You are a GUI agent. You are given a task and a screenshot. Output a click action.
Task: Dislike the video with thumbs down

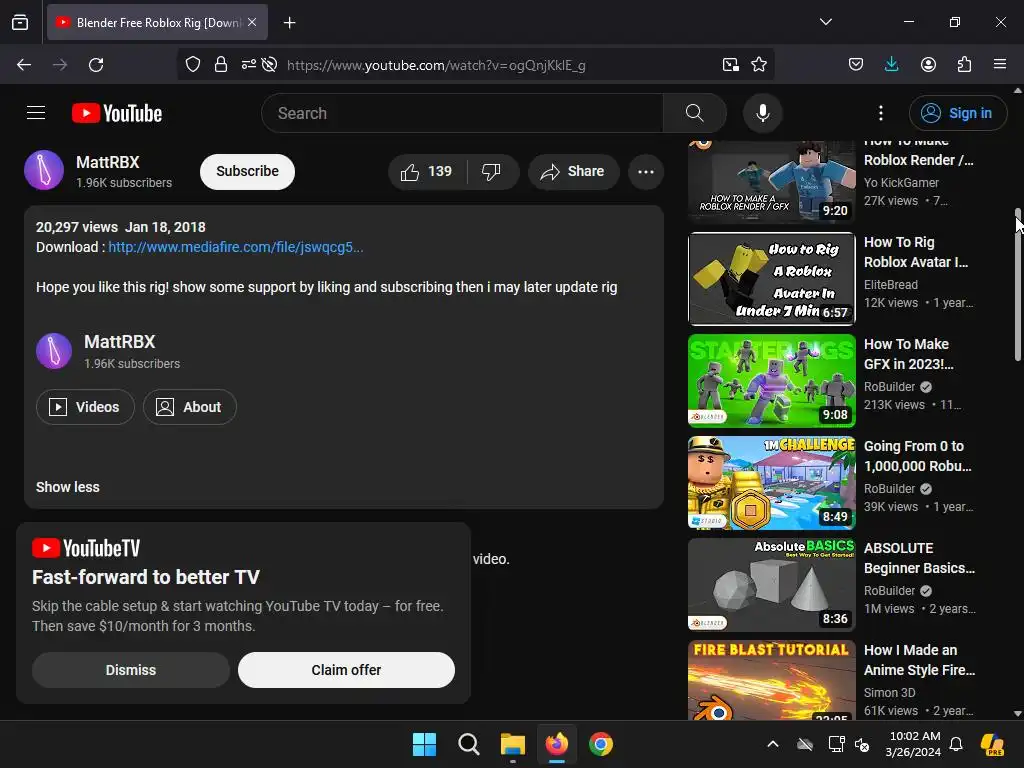[491, 172]
